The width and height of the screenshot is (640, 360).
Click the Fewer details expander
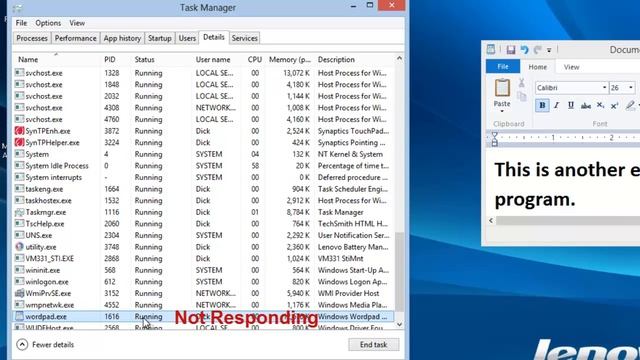coord(45,344)
